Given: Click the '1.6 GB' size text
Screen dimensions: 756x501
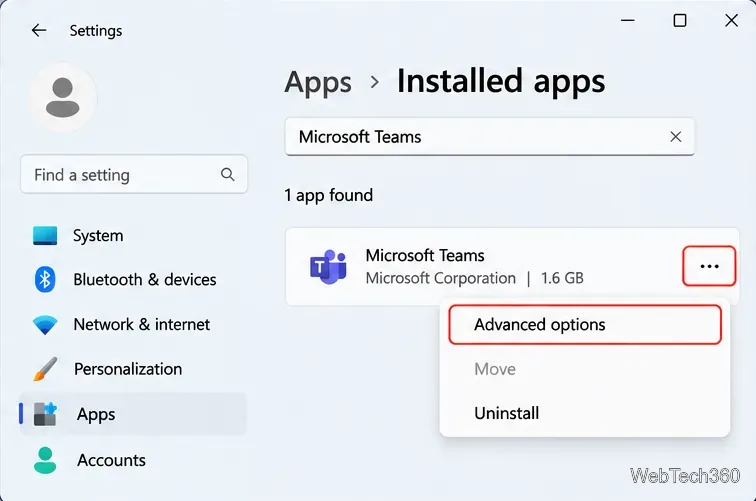Looking at the screenshot, I should point(562,278).
